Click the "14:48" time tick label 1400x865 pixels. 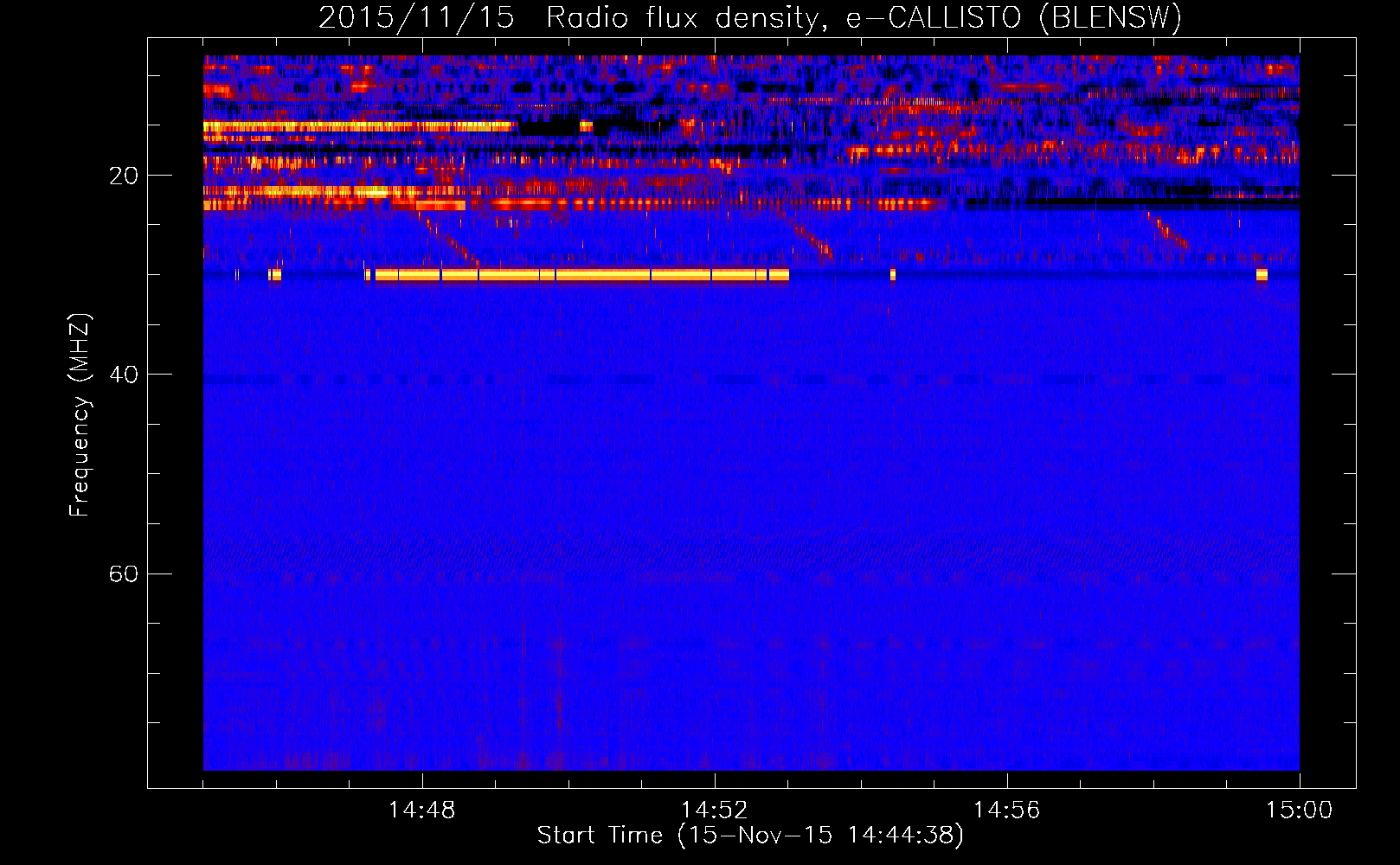(x=422, y=811)
